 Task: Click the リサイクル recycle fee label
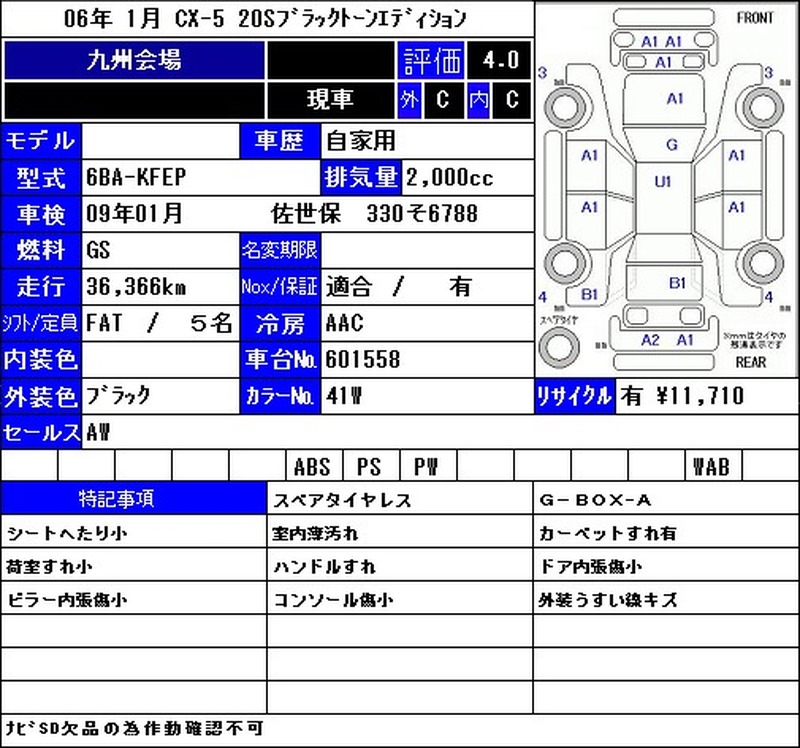click(x=574, y=396)
